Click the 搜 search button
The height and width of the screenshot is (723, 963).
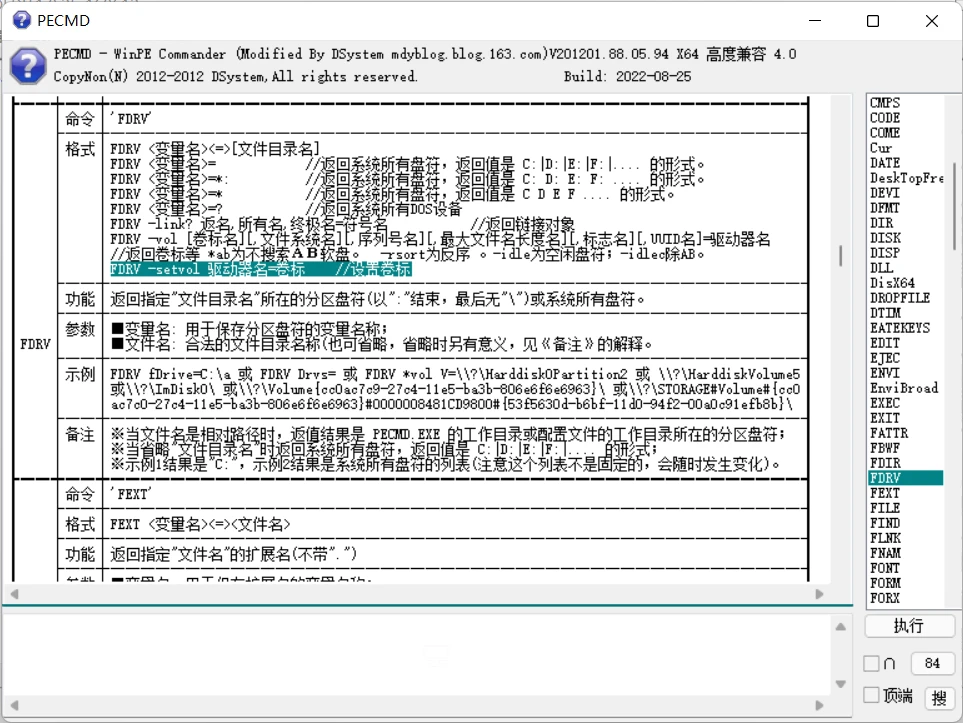click(939, 698)
